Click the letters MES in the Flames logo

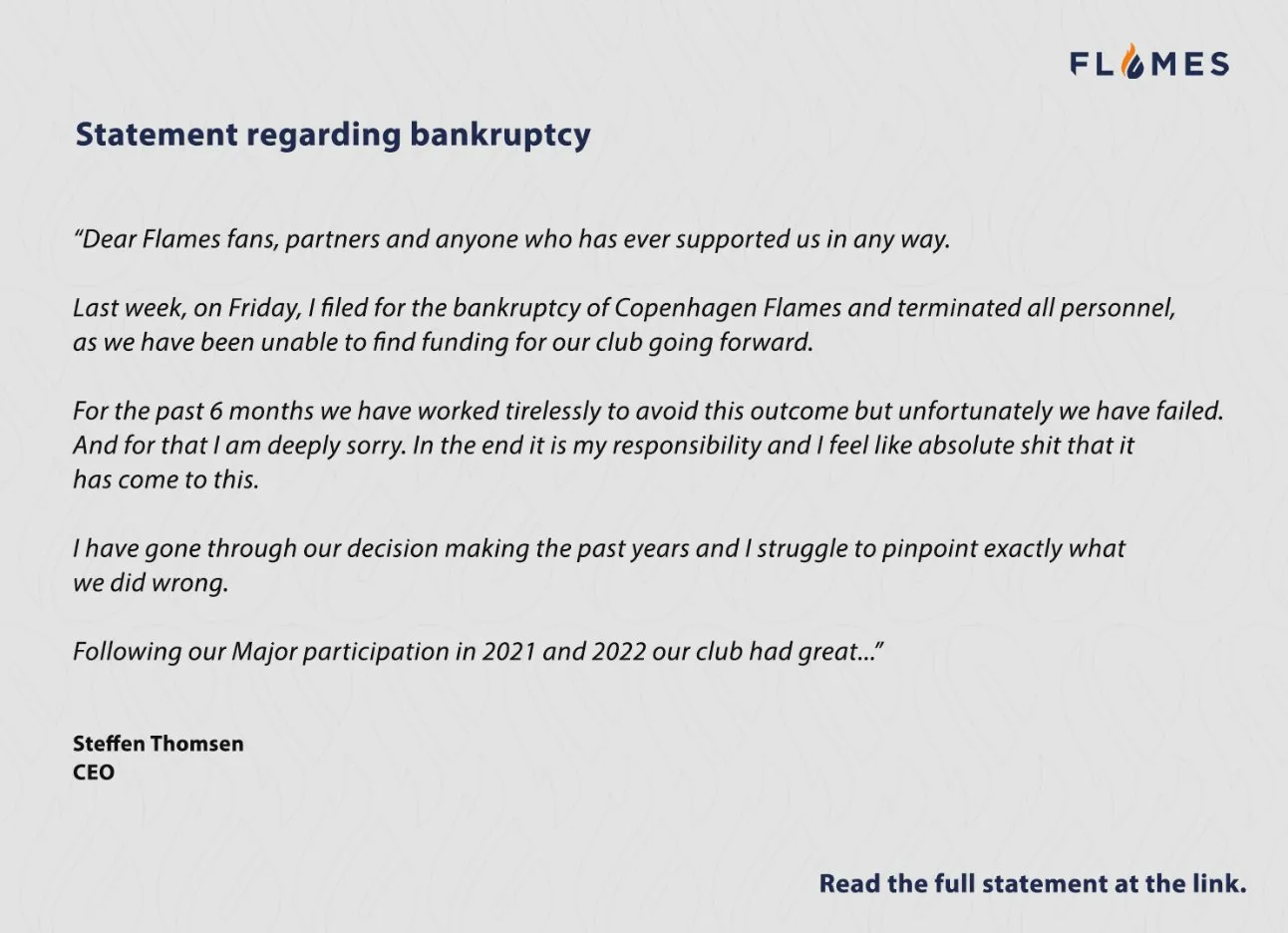[1189, 65]
